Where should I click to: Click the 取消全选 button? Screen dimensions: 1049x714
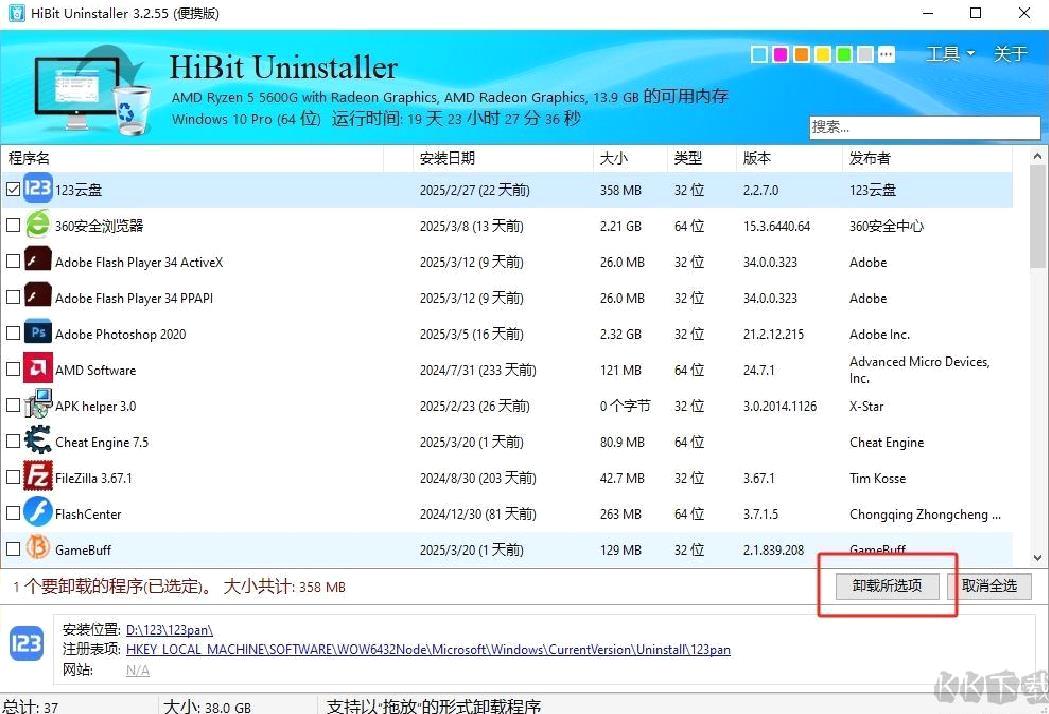[x=989, y=586]
